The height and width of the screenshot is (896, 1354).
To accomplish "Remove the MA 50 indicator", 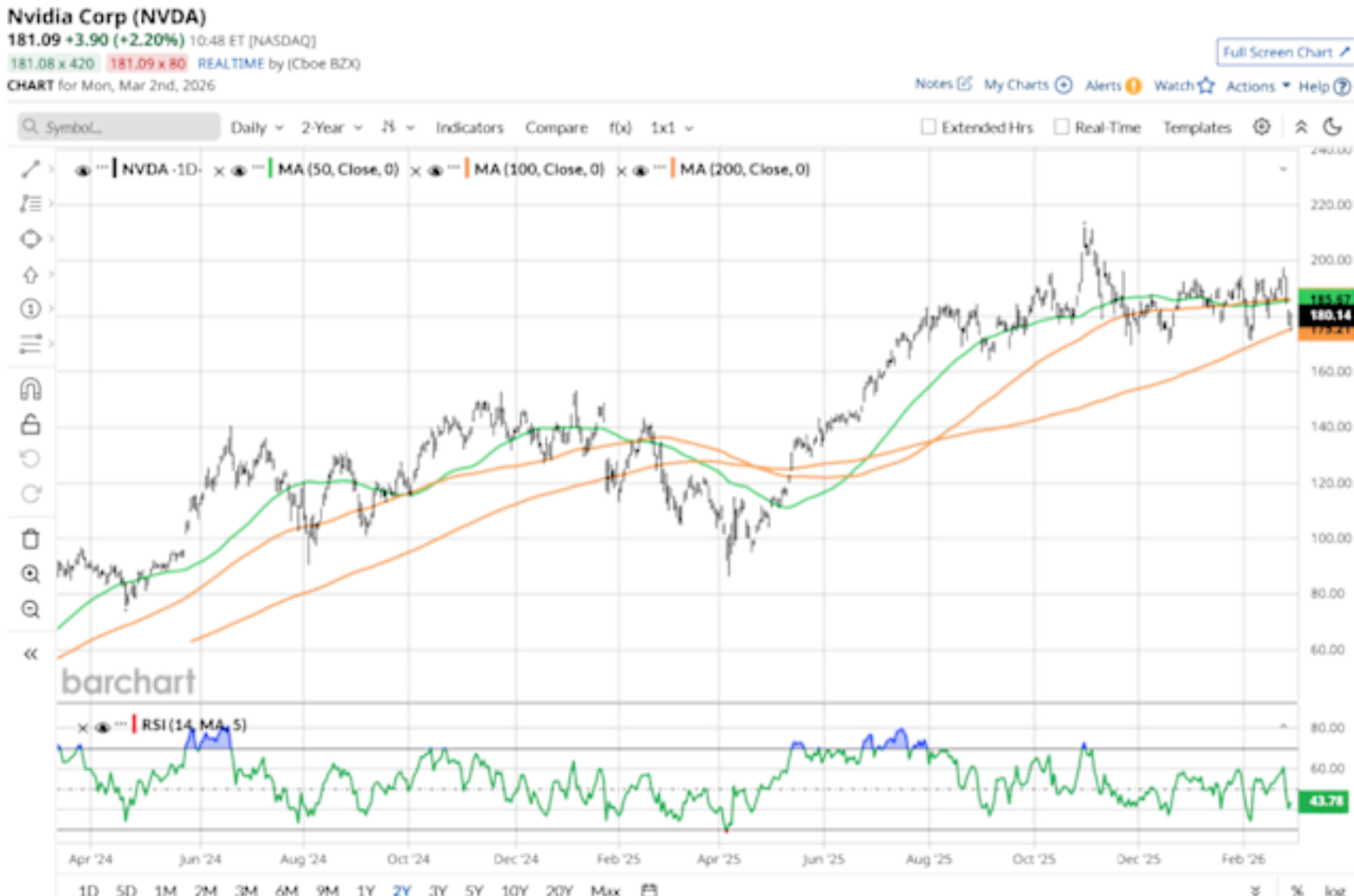I will [x=219, y=171].
